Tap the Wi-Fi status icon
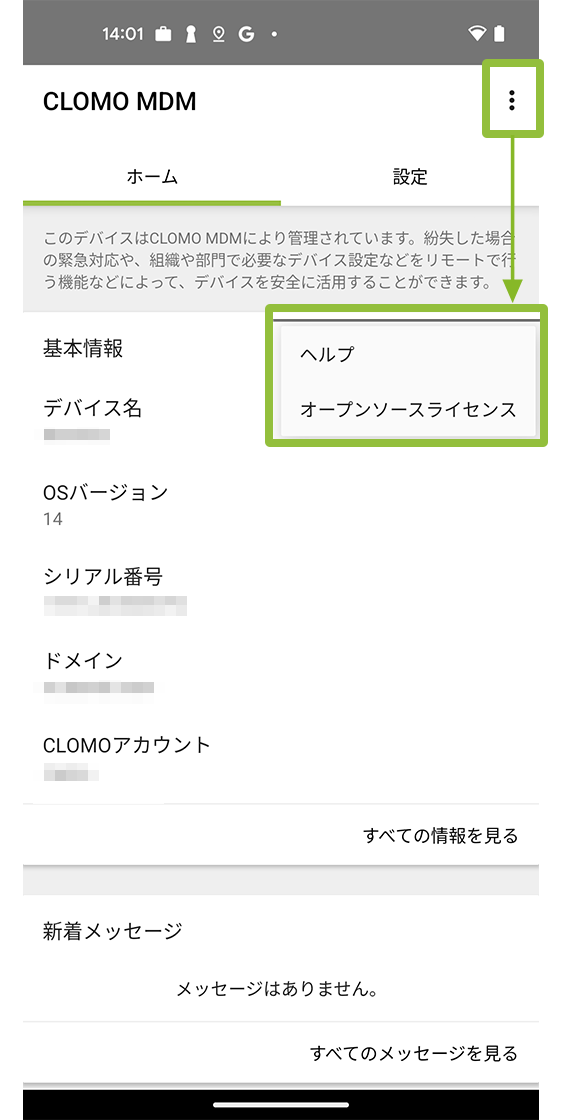This screenshot has width=562, height=1120. pos(477,34)
